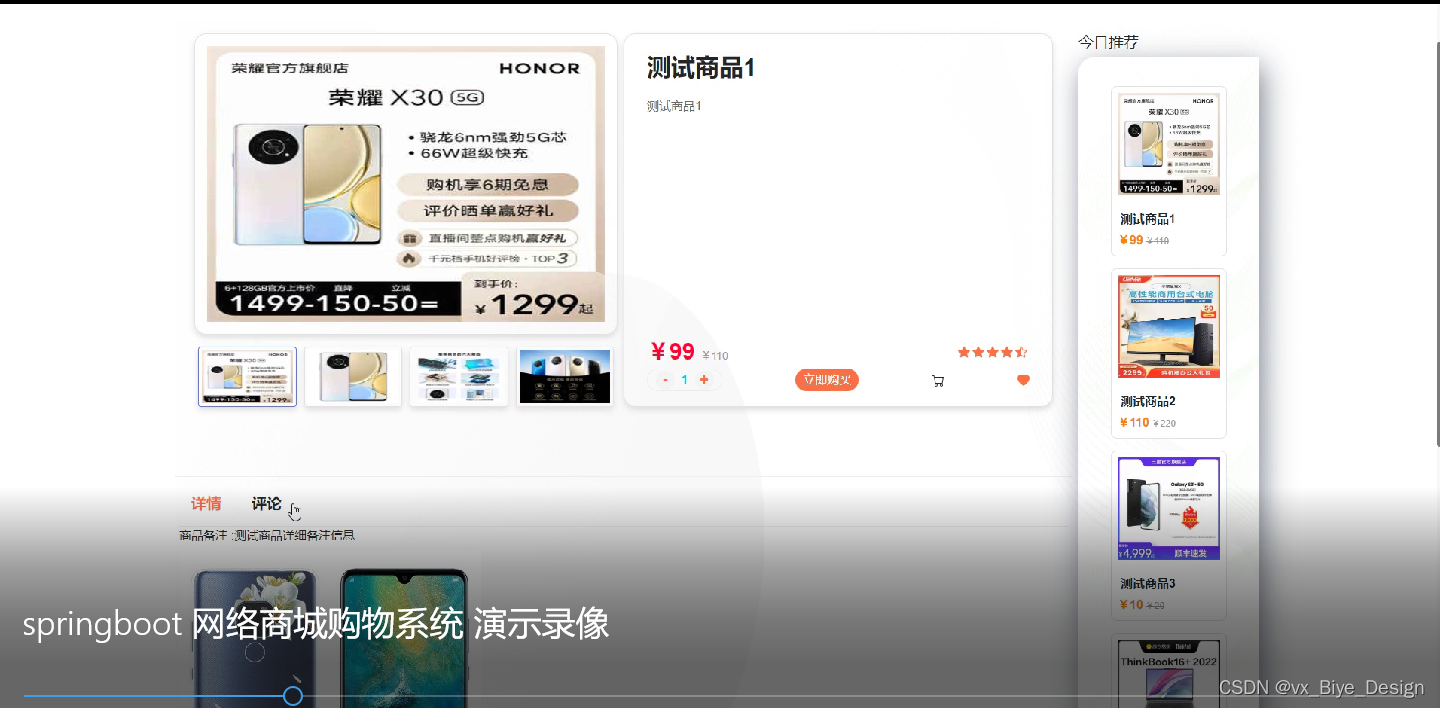Click the ¥10 price of 测试商品3
The image size is (1440, 708).
(x=1131, y=605)
